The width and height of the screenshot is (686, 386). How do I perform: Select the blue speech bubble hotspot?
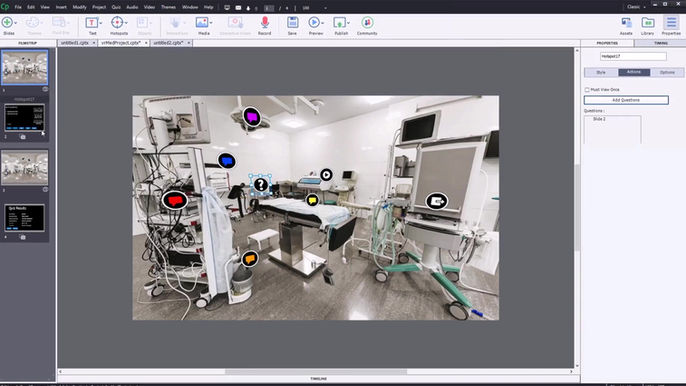pos(227,161)
